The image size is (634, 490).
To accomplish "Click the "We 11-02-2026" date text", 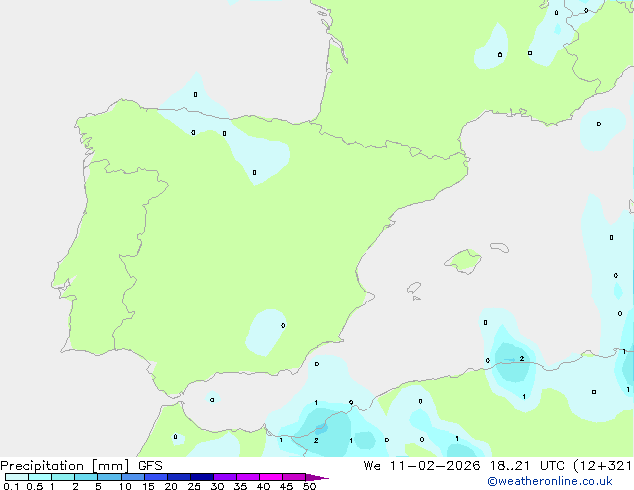I will [x=422, y=466].
